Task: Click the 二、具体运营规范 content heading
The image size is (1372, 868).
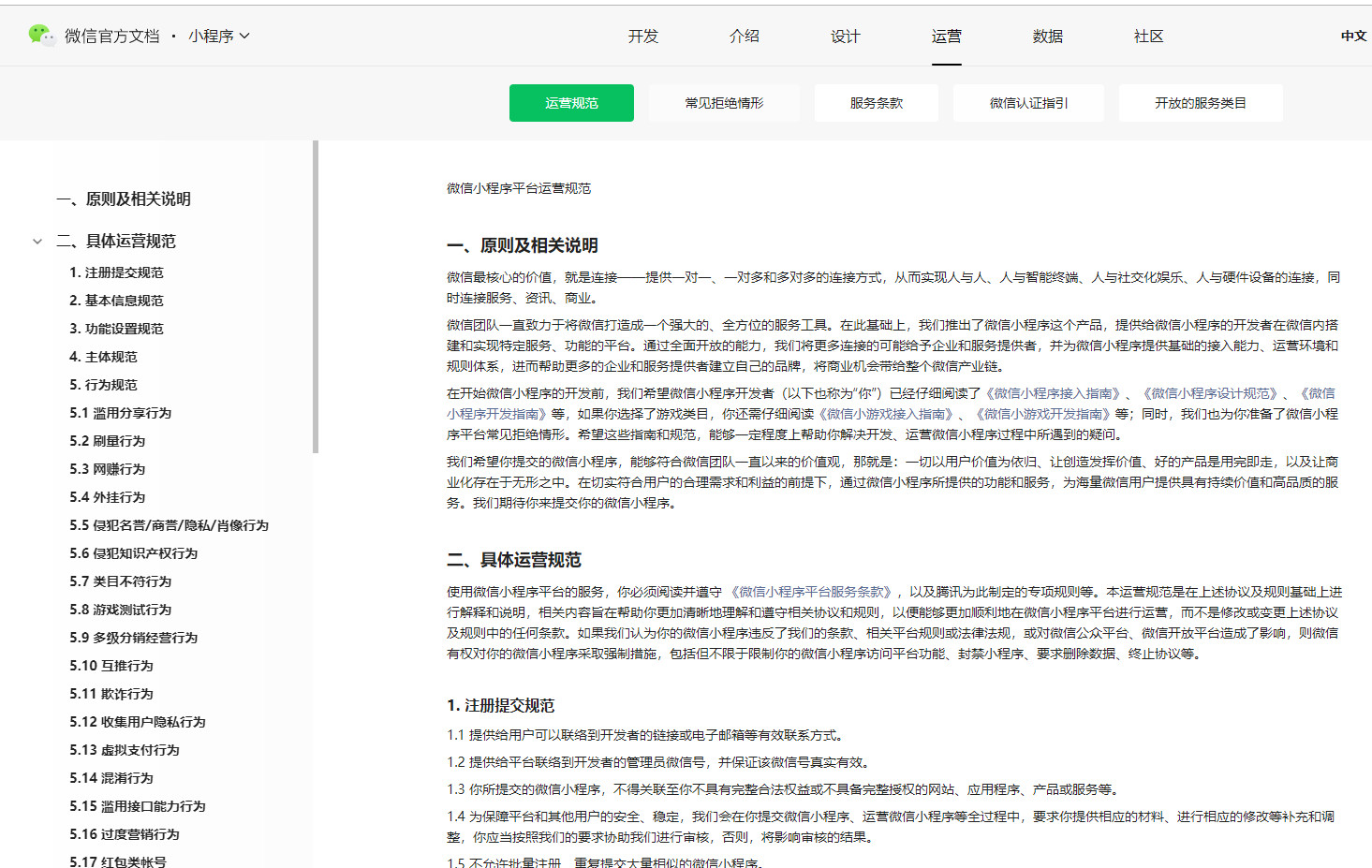Action: (514, 560)
